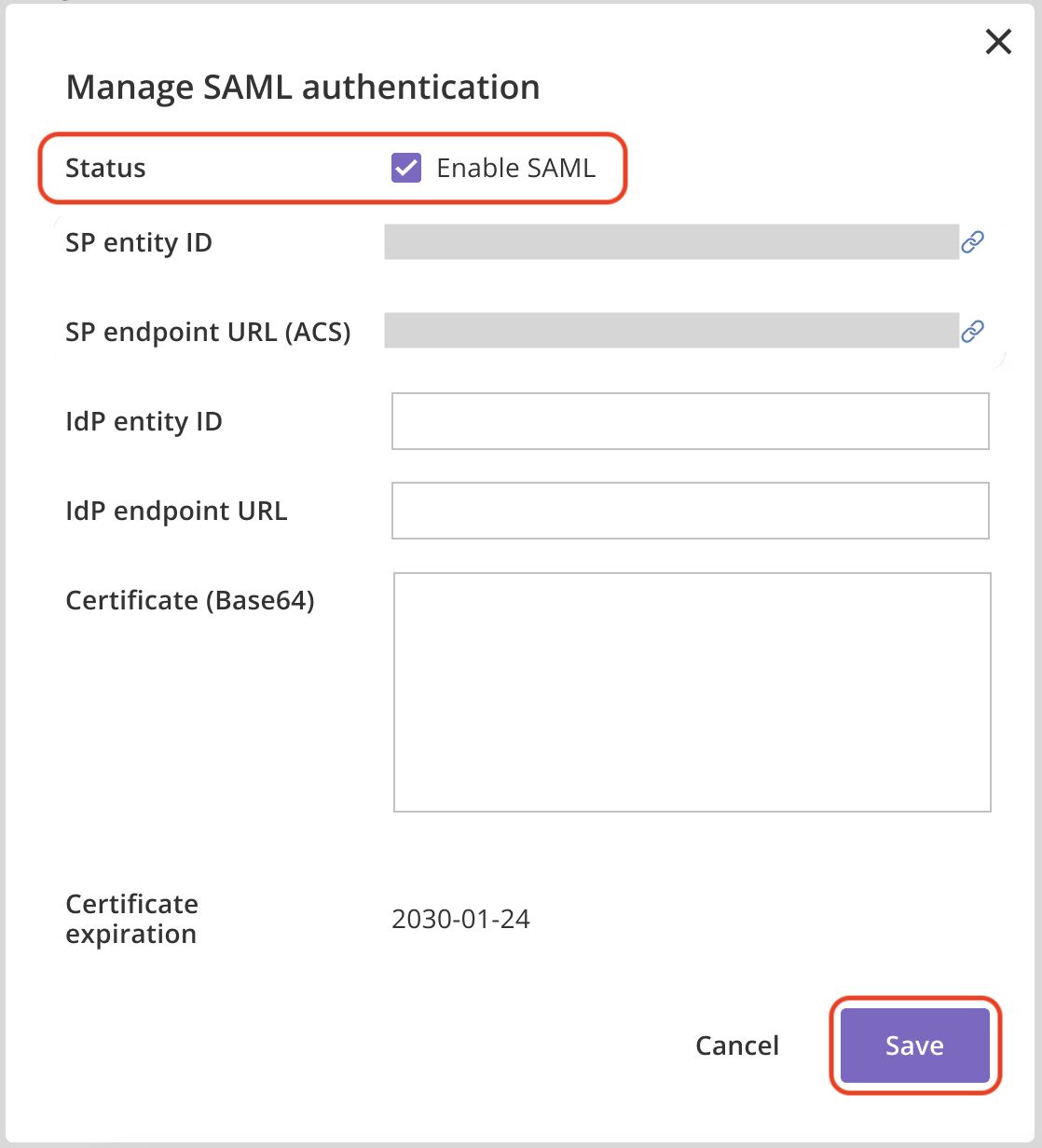Click the SP endpoint URL (ACS) label
Image resolution: width=1042 pixels, height=1148 pixels.
click(x=208, y=333)
